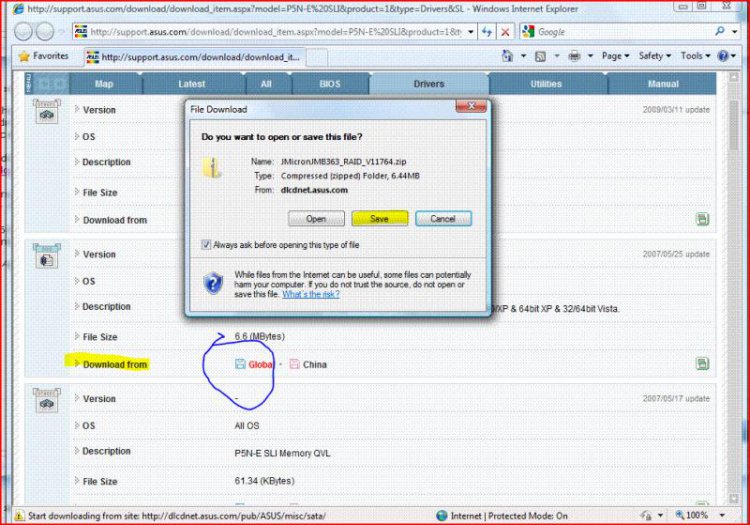
Task: Click the RSS feeds toolbar icon
Action: (540, 56)
